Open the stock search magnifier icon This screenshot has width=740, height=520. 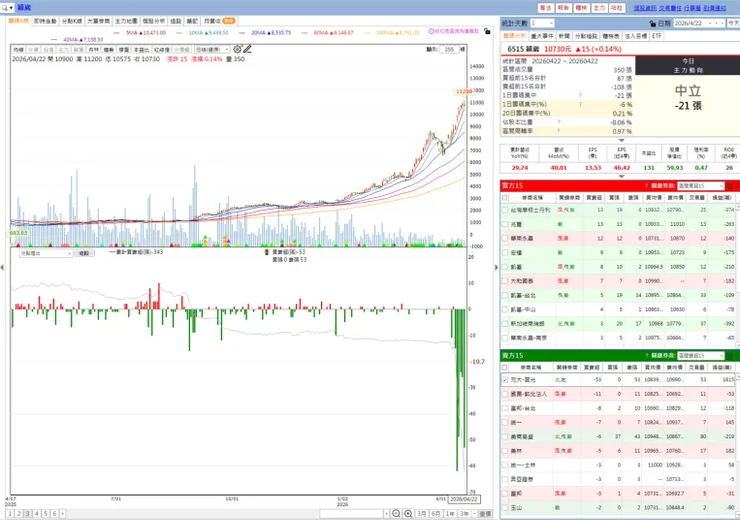[5, 8]
